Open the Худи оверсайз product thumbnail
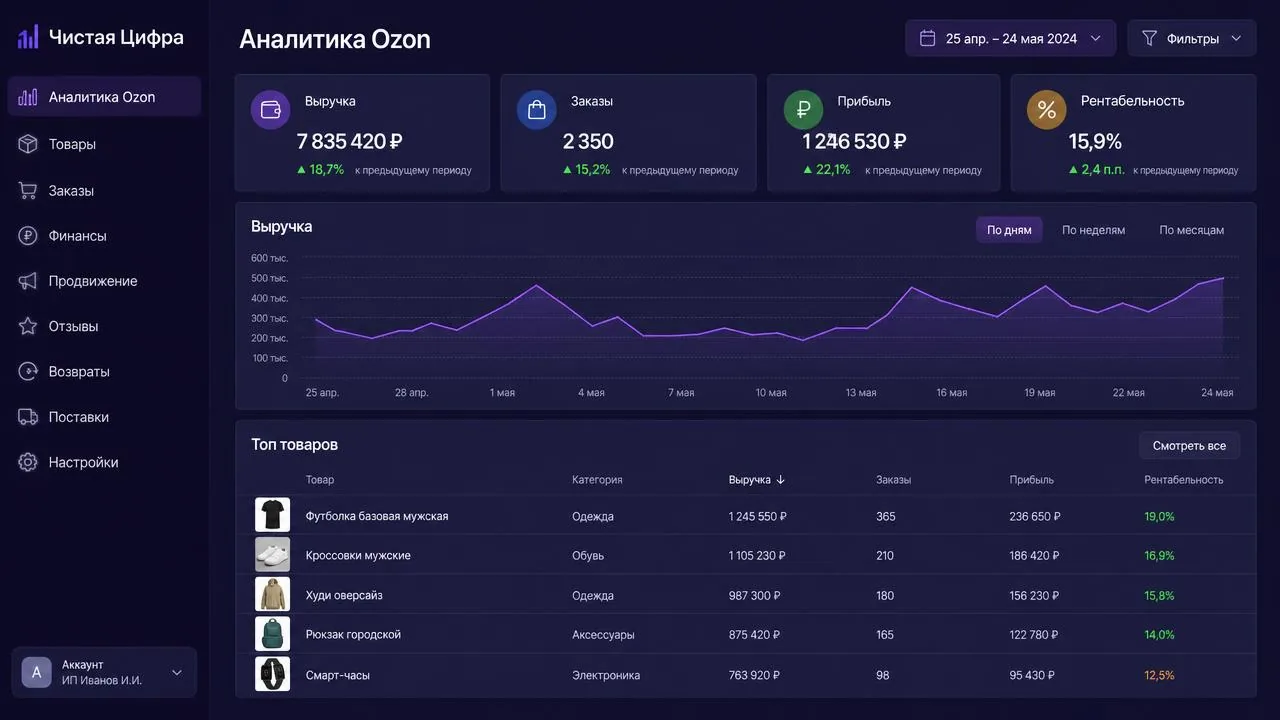 click(x=272, y=594)
